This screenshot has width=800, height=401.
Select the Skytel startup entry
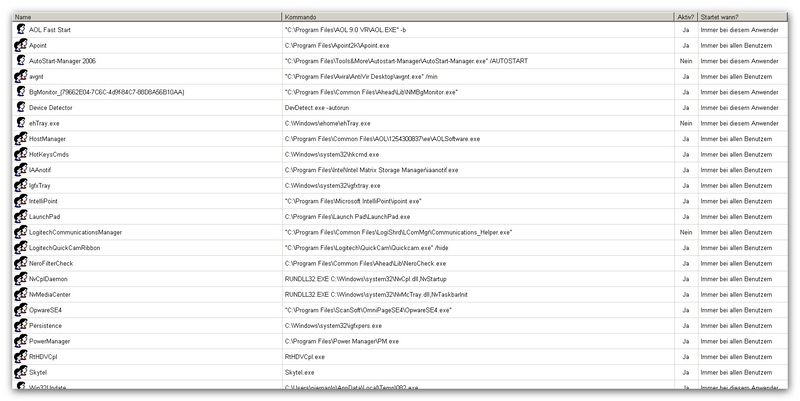tap(40, 371)
